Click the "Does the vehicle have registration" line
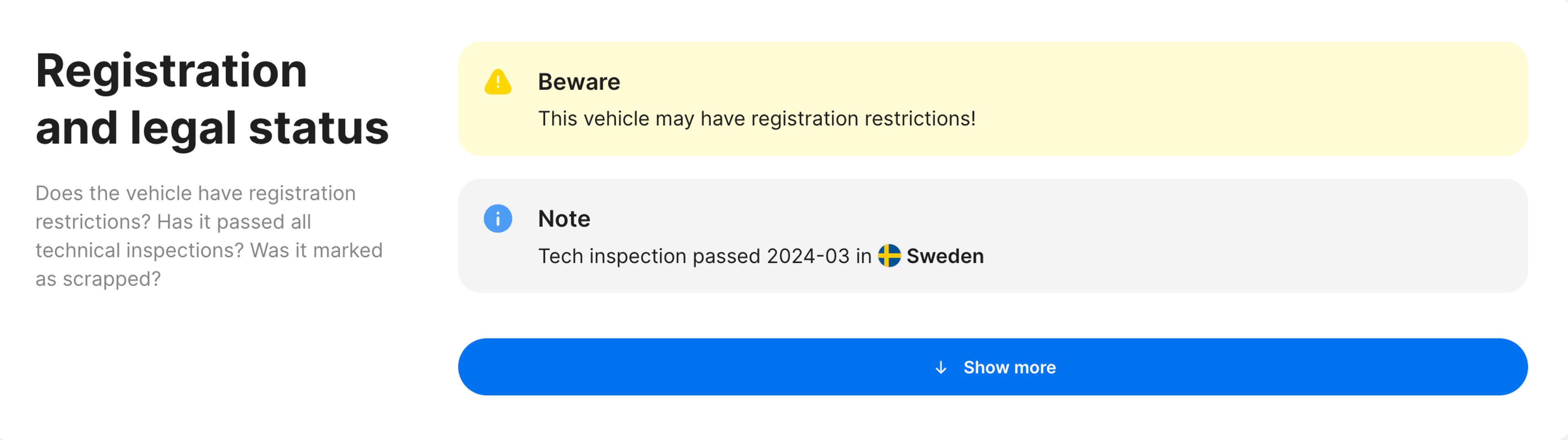This screenshot has width=1568, height=440. (x=196, y=193)
